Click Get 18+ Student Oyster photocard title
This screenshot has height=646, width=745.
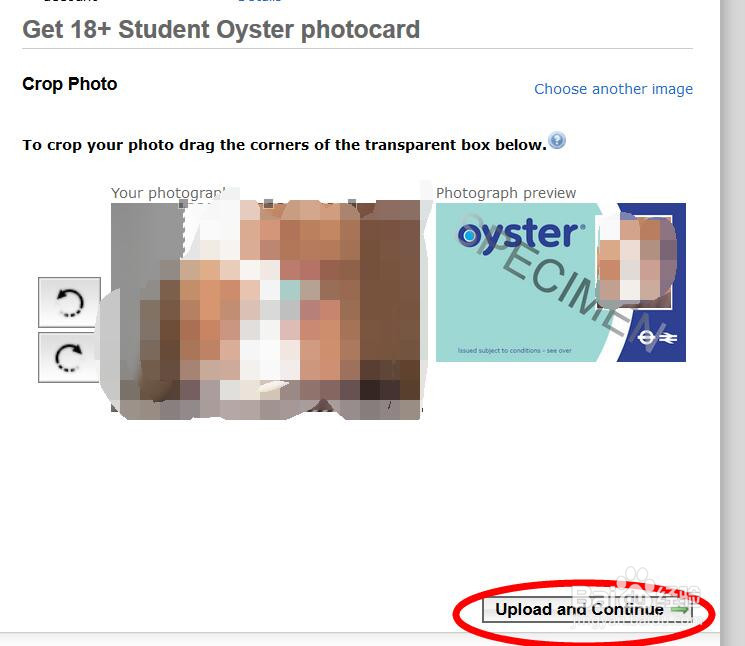pyautogui.click(x=221, y=29)
